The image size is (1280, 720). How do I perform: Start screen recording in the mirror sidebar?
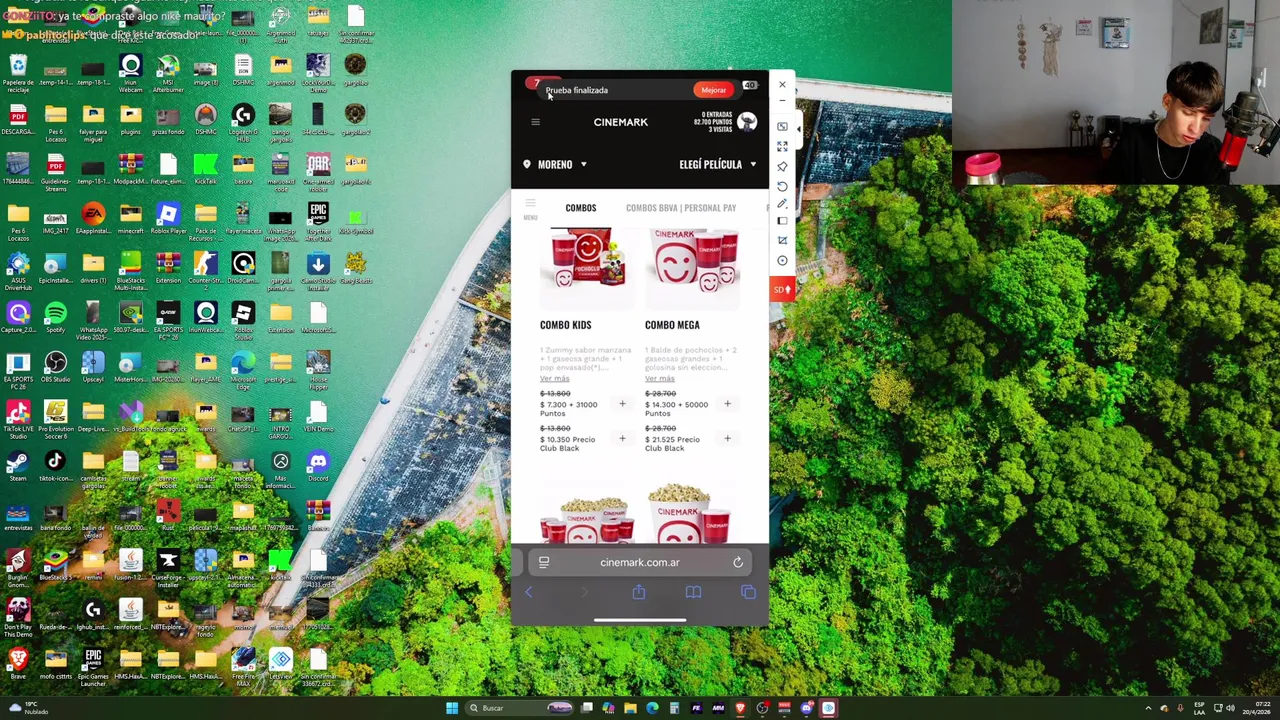pos(782,260)
